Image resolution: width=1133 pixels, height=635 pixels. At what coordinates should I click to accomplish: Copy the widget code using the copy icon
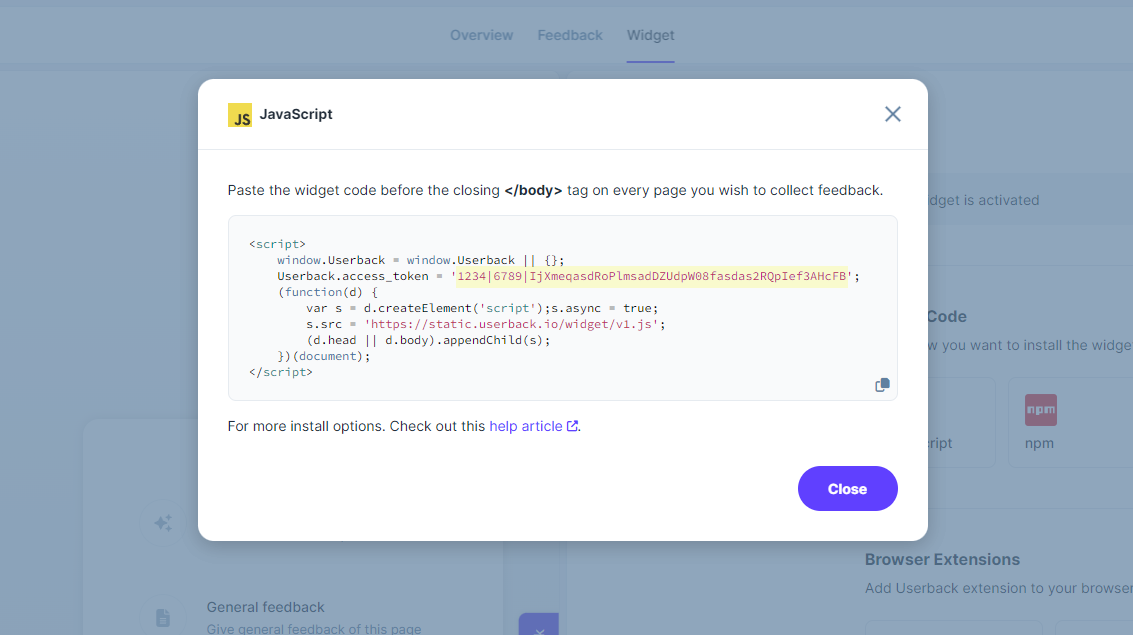coord(882,385)
